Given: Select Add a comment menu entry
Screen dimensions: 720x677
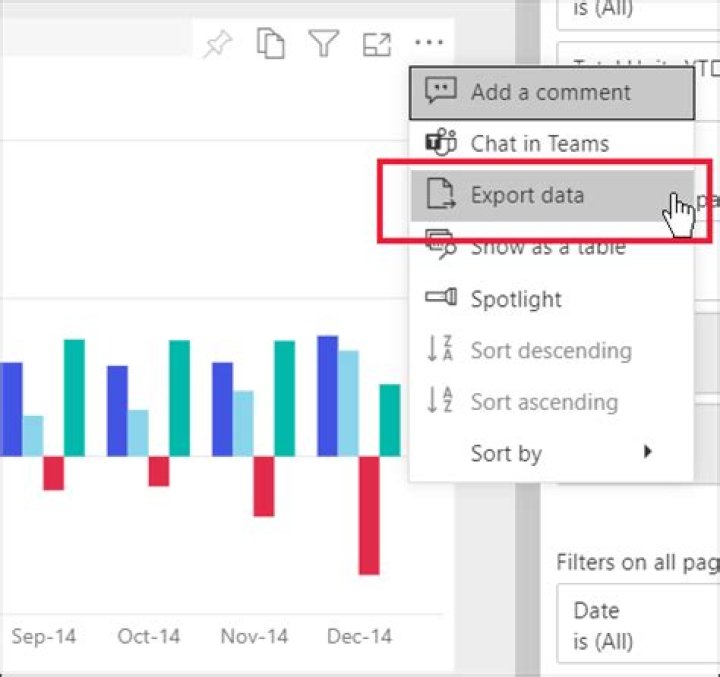Looking at the screenshot, I should (x=551, y=93).
